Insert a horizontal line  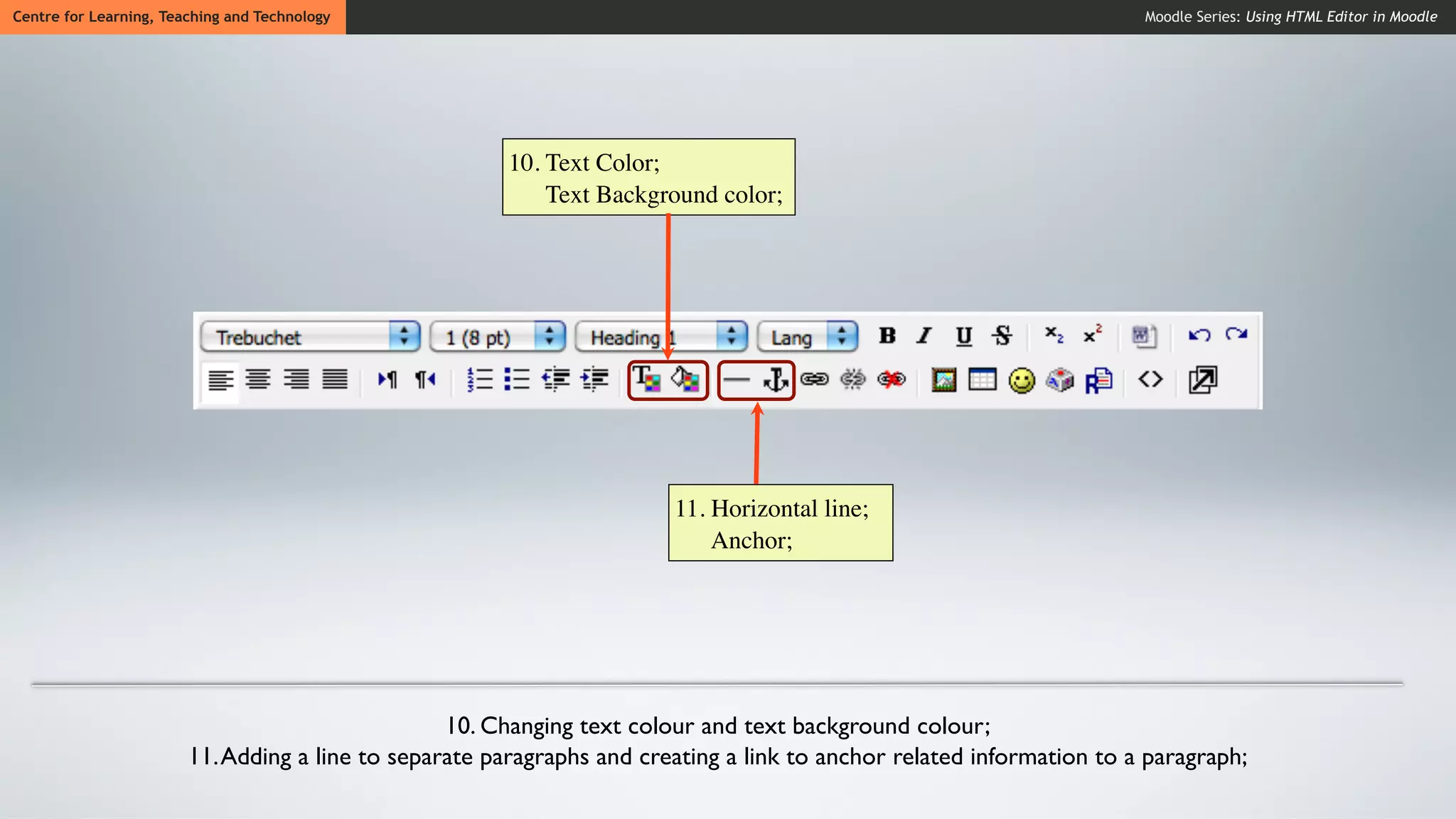click(737, 380)
